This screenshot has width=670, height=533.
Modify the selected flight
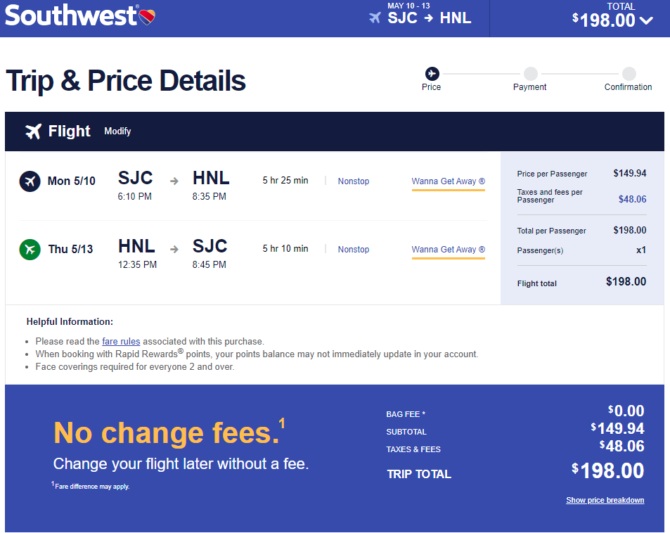118,131
